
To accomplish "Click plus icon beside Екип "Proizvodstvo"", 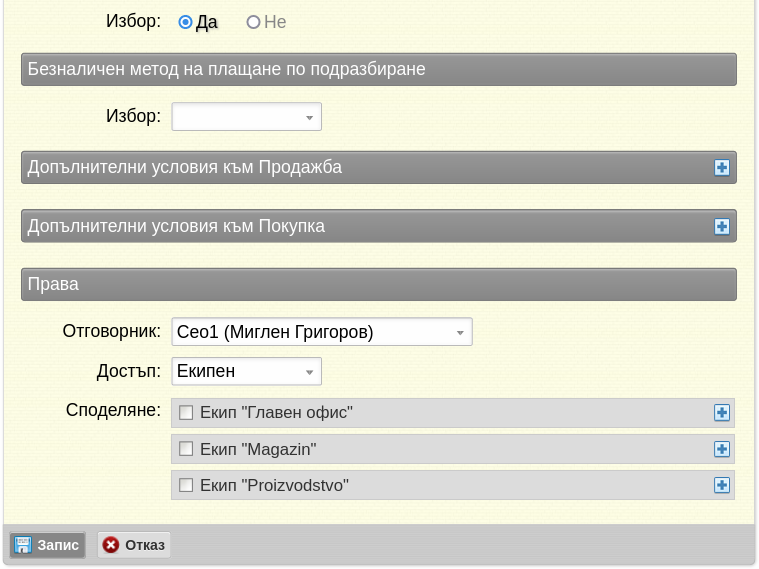I will click(722, 485).
